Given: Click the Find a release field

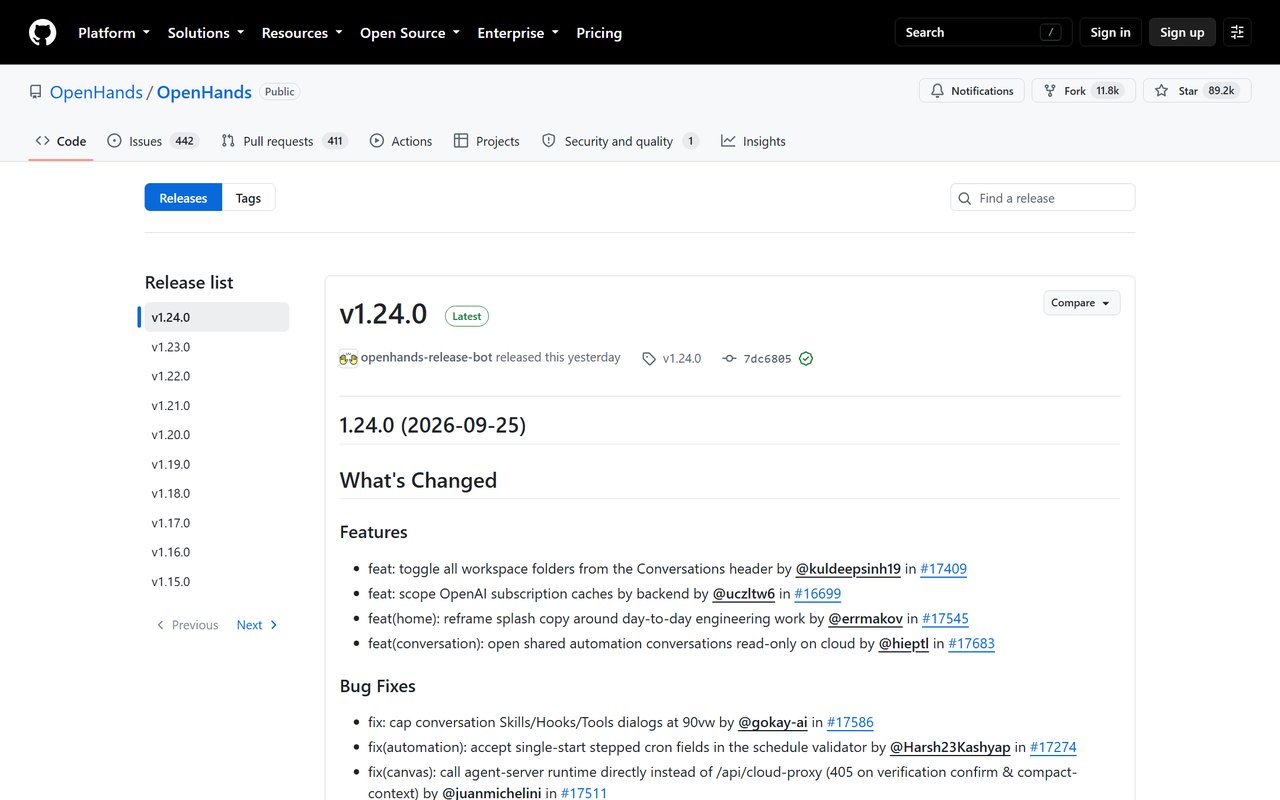Looking at the screenshot, I should point(1043,198).
